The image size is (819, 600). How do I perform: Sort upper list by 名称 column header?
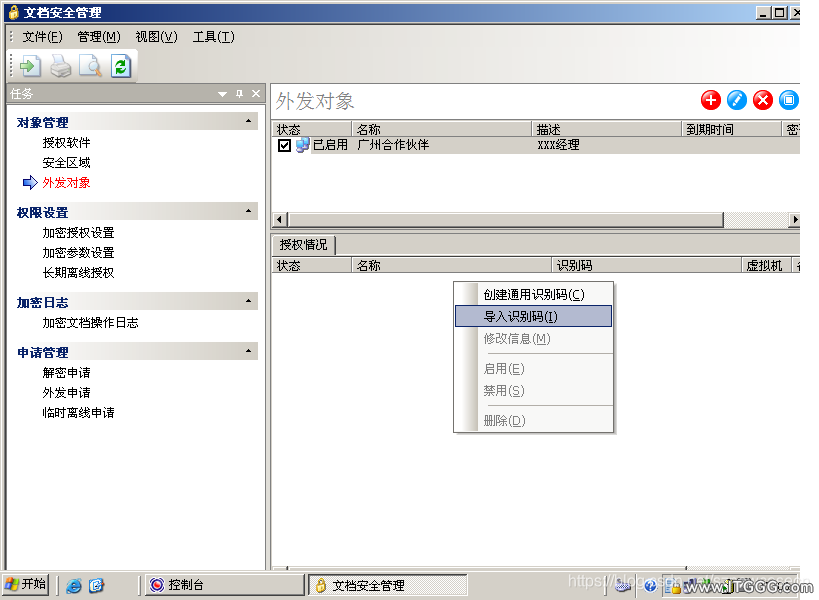click(442, 129)
